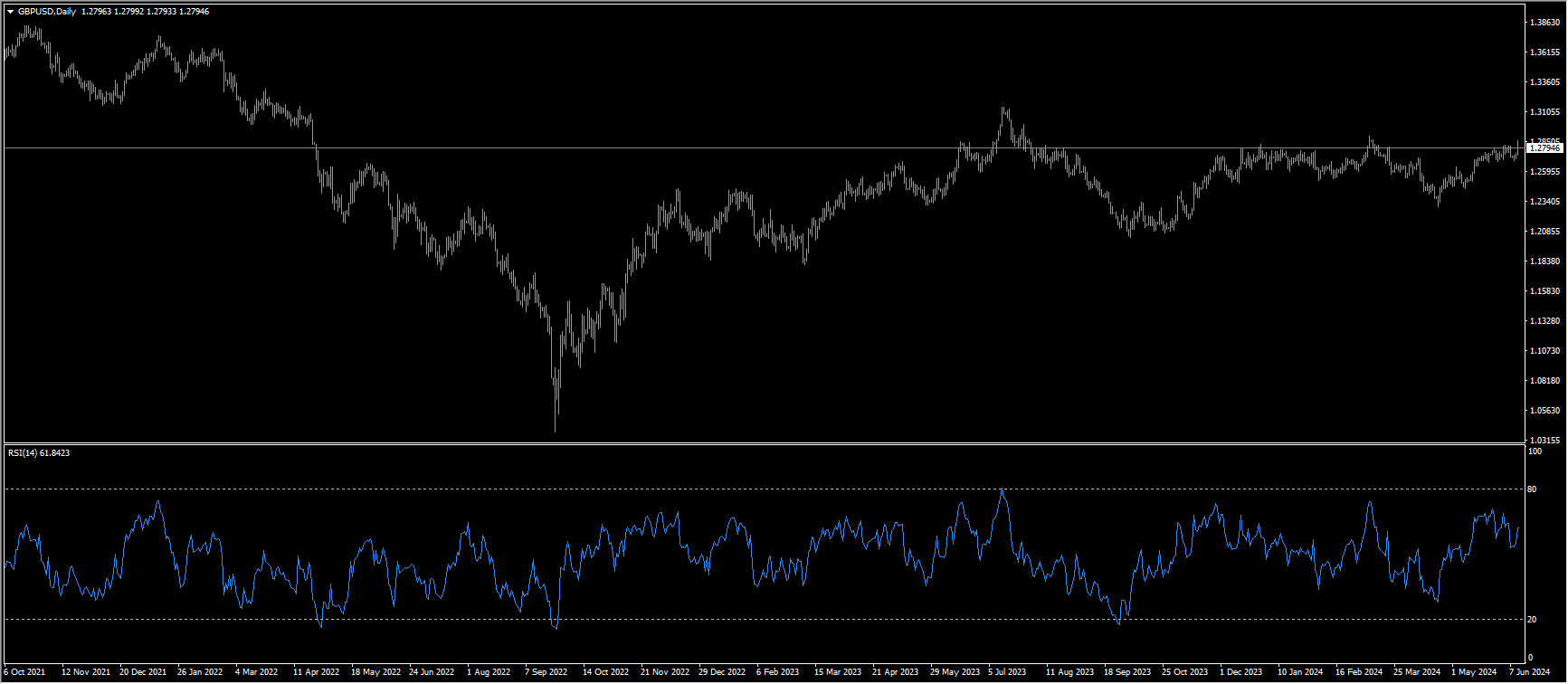
Task: Click the 5 Jul 2023 date label
Action: 1007,673
